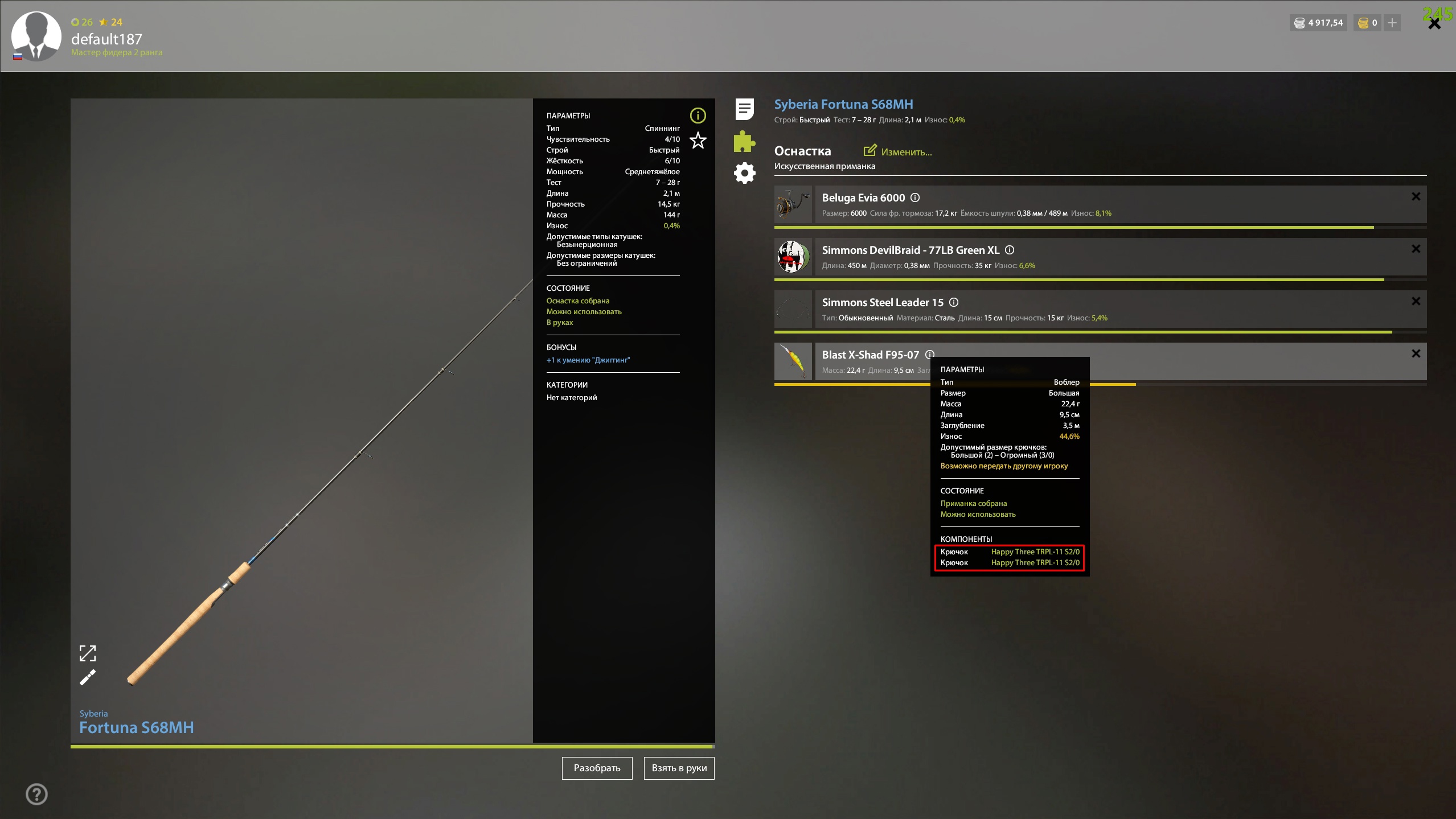This screenshot has width=1456, height=819.
Task: Click the Simmons Steel Leader 15 thumbnail
Action: coord(793,309)
